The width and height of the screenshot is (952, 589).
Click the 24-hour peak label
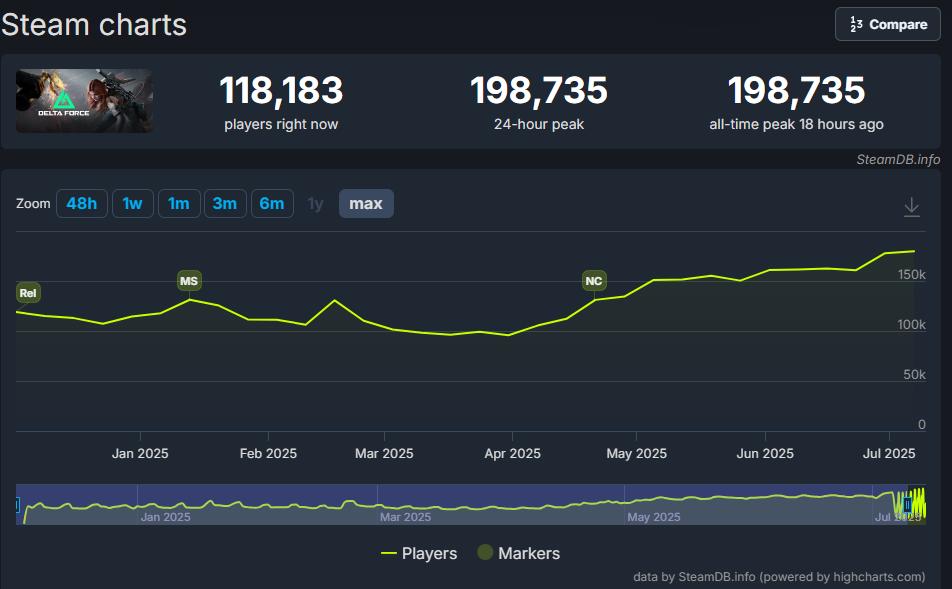click(539, 124)
